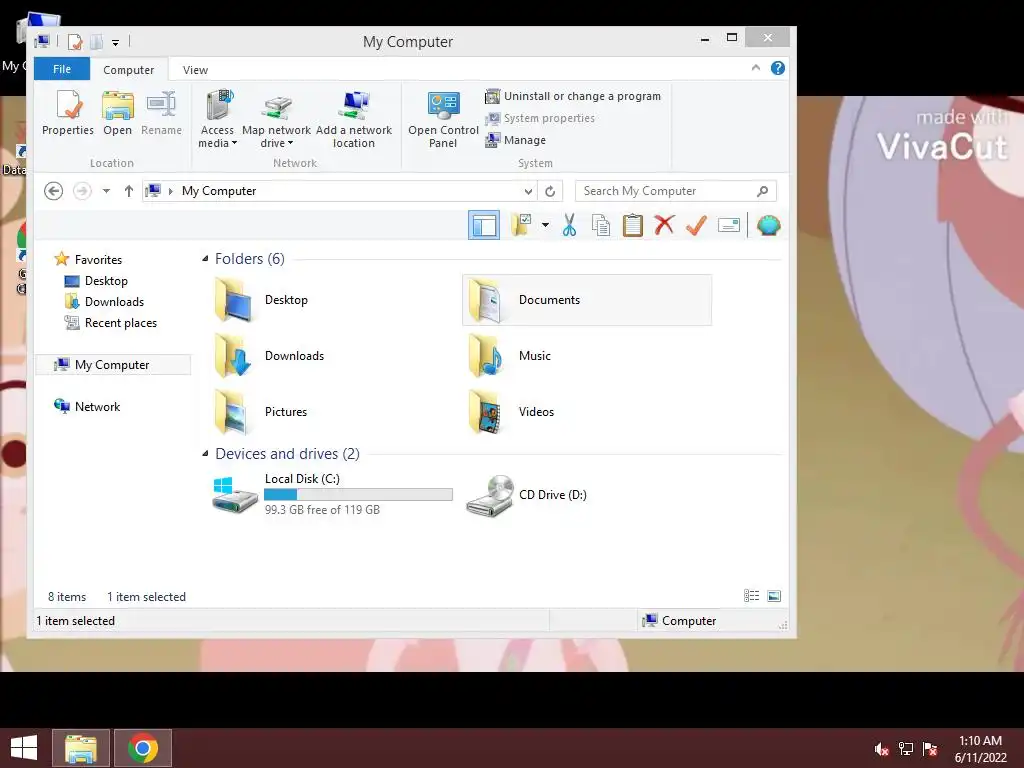Viewport: 1024px width, 768px height.
Task: Open the Access media dropdown
Action: pos(217,120)
